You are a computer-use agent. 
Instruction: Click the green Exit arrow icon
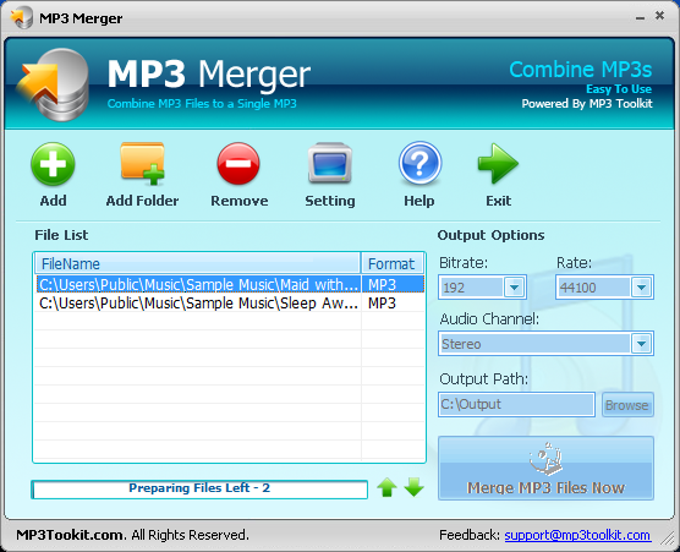click(x=498, y=164)
